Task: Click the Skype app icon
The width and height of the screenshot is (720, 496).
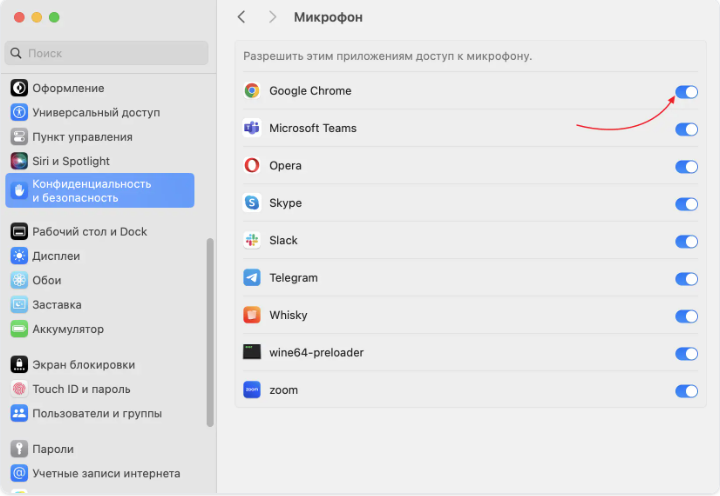Action: 252,203
